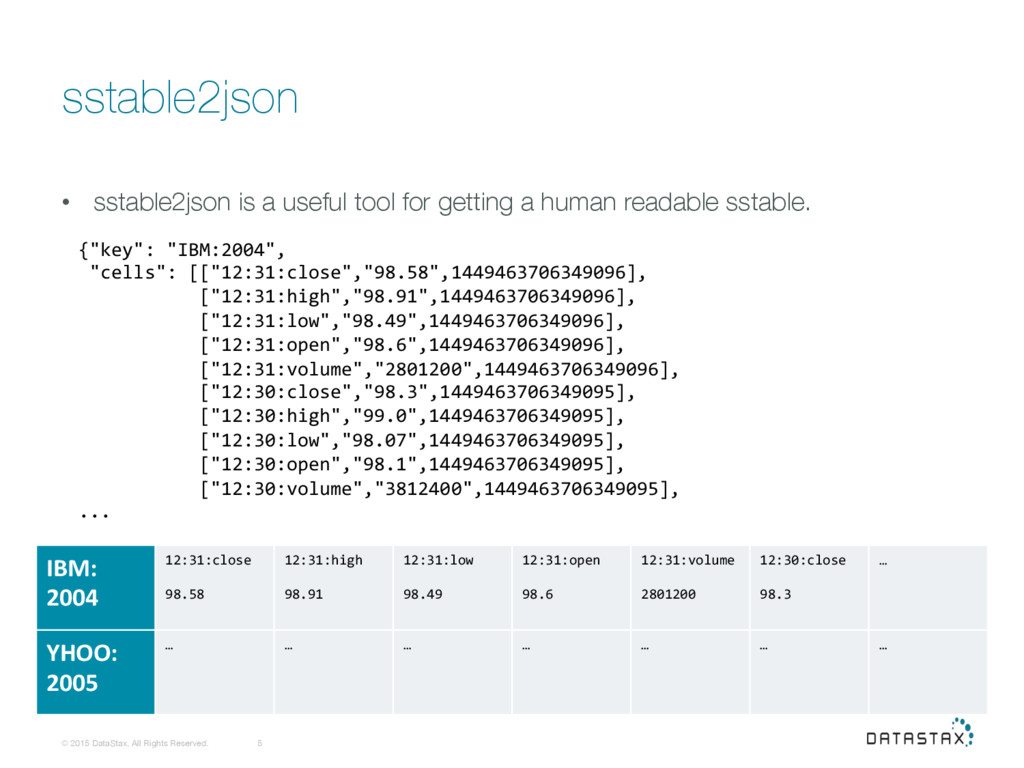Select the sstable2json slide title
Viewport: 1024px width, 768px height.
(x=180, y=99)
